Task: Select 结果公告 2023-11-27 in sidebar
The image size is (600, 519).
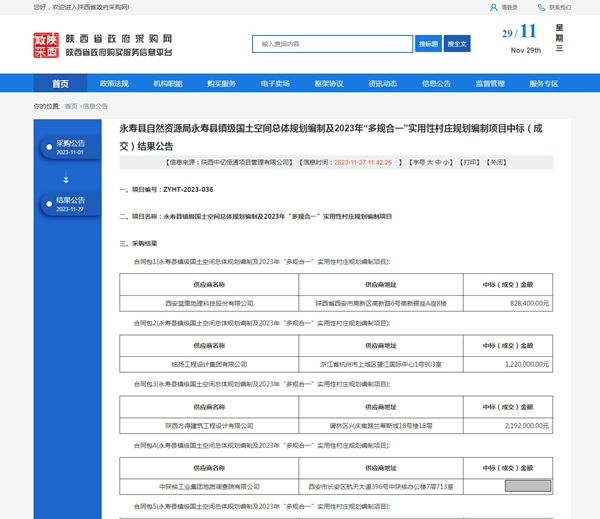Action: (x=70, y=204)
